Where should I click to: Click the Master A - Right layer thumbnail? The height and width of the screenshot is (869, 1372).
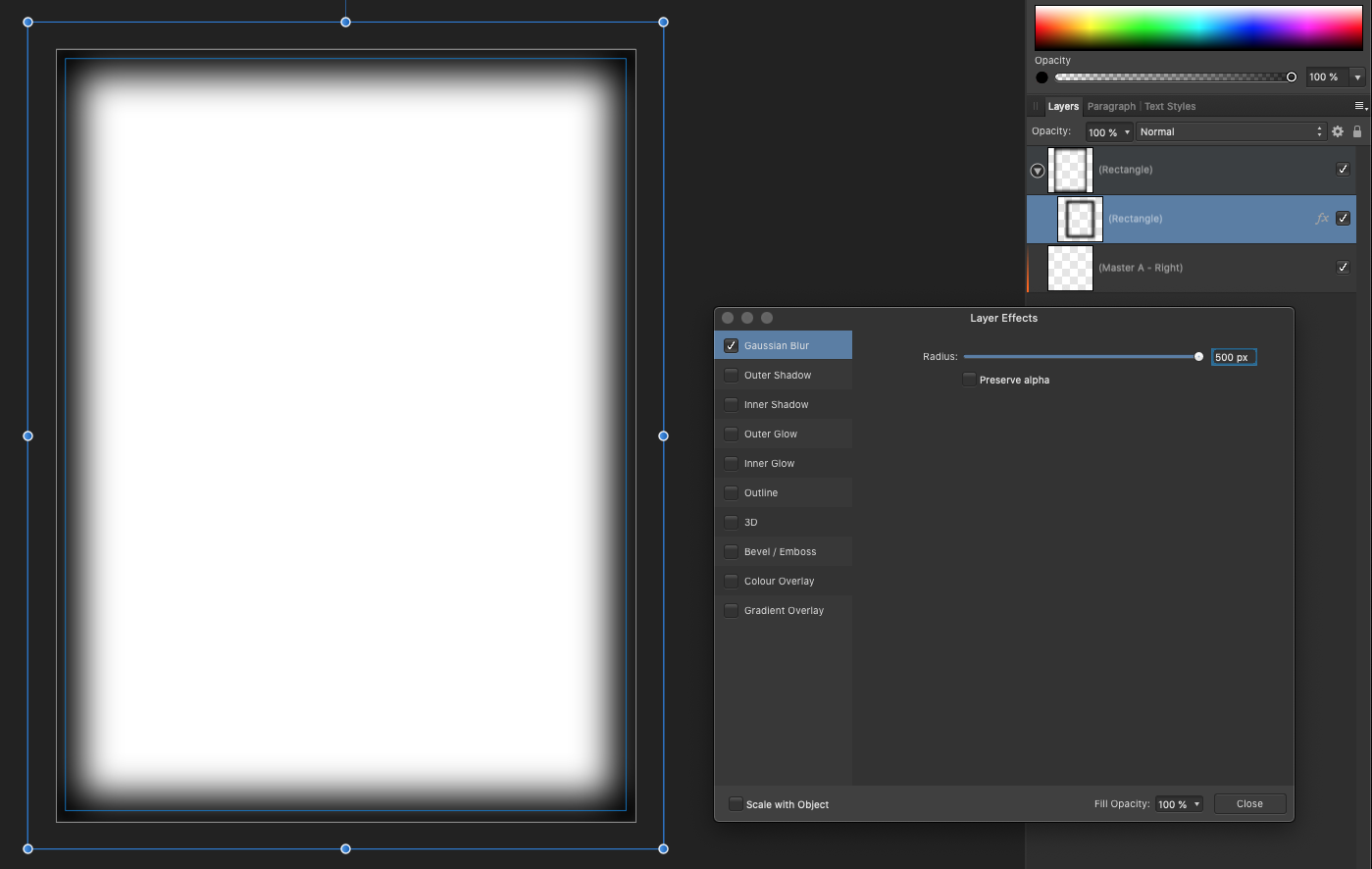click(1070, 268)
